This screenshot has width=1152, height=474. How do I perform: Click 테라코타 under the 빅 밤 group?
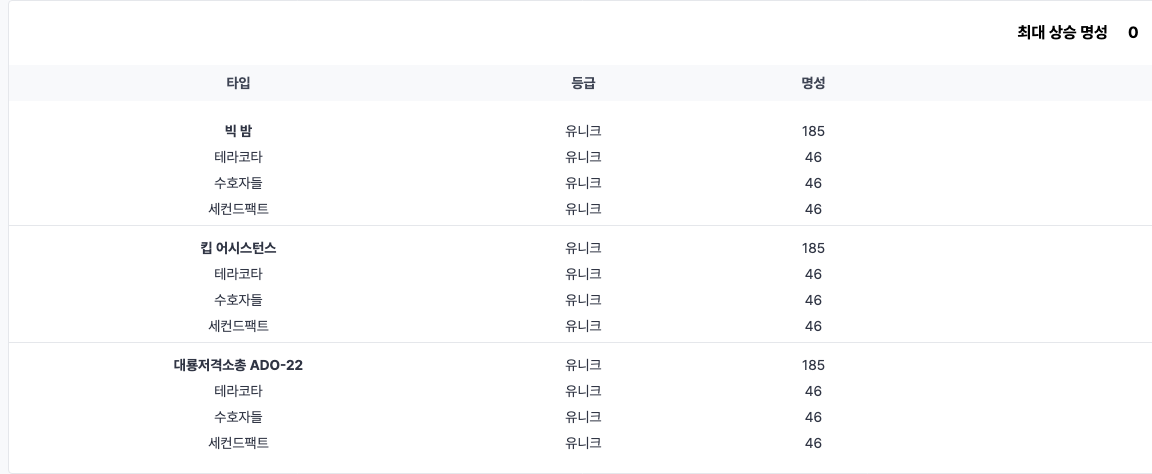[238, 157]
